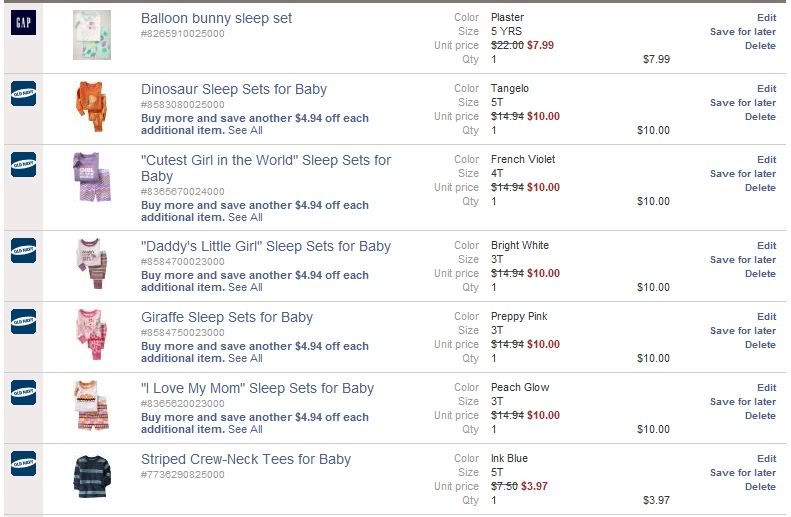The height and width of the screenshot is (517, 791).
Task: Delete the "Cutest Girl in the World" item
Action: point(760,188)
